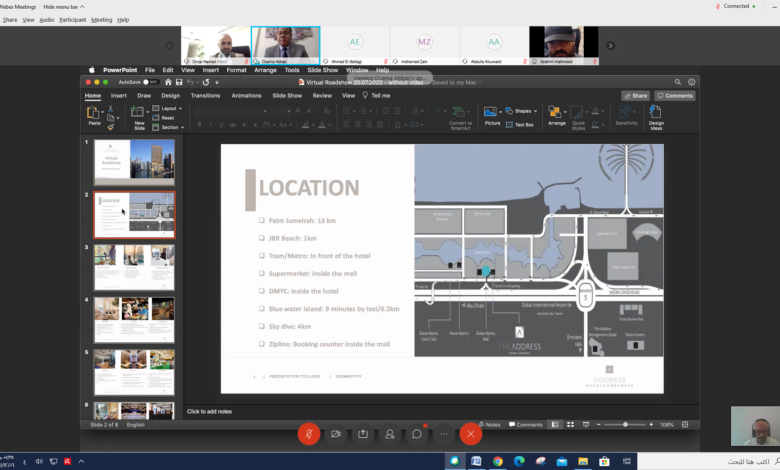Toggle the AutoSave switch

pyautogui.click(x=151, y=82)
